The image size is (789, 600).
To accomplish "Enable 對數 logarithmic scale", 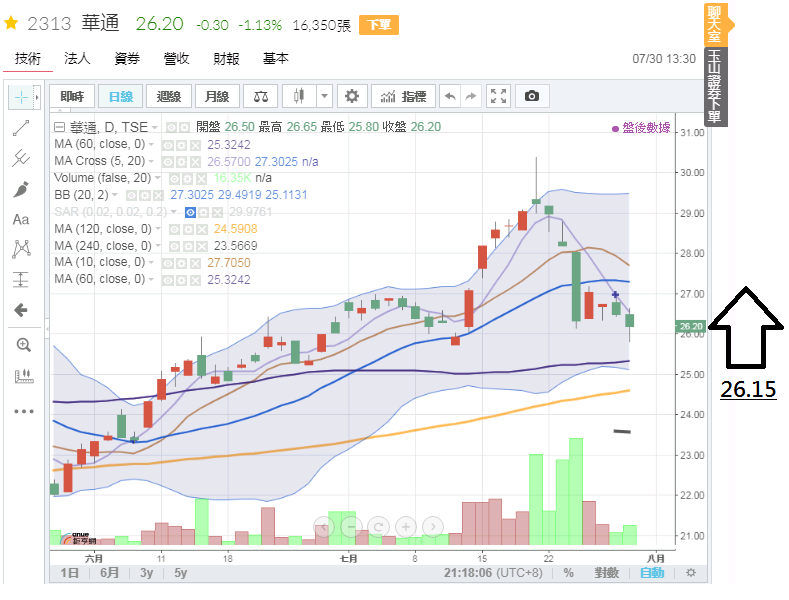I will [x=606, y=573].
